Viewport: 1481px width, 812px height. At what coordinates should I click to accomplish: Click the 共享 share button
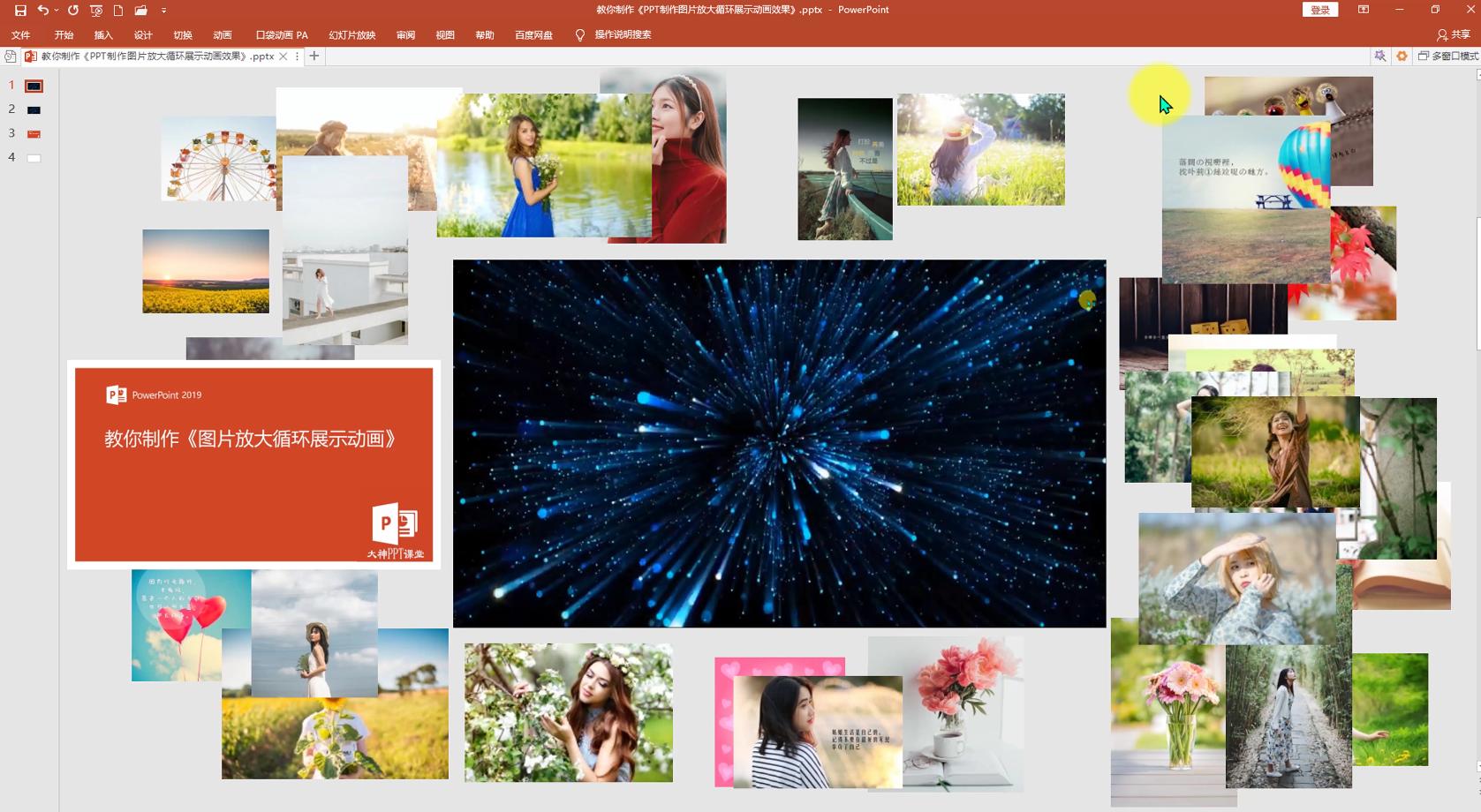[1454, 35]
